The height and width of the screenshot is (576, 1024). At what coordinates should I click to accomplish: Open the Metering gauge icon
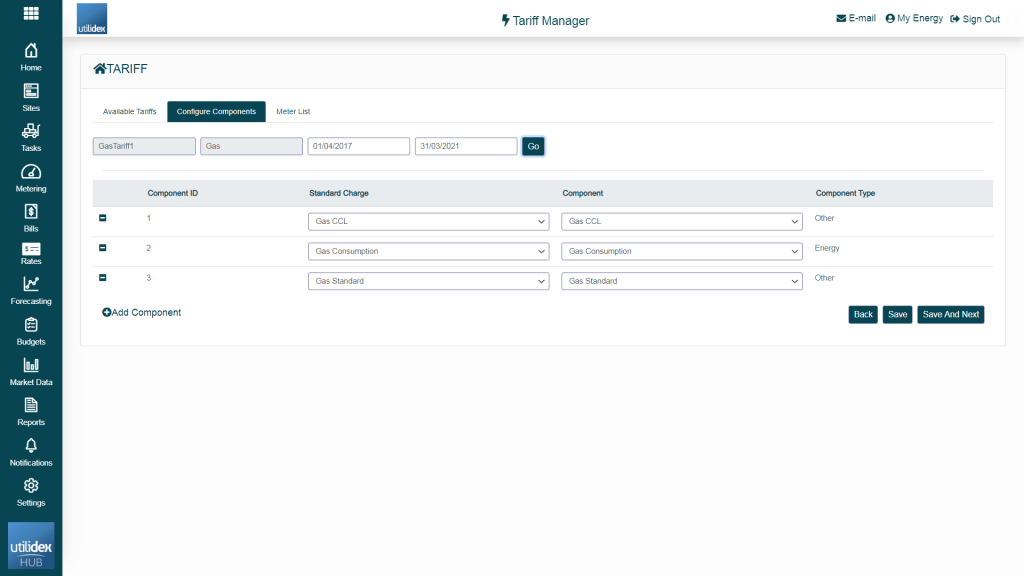pos(31,172)
